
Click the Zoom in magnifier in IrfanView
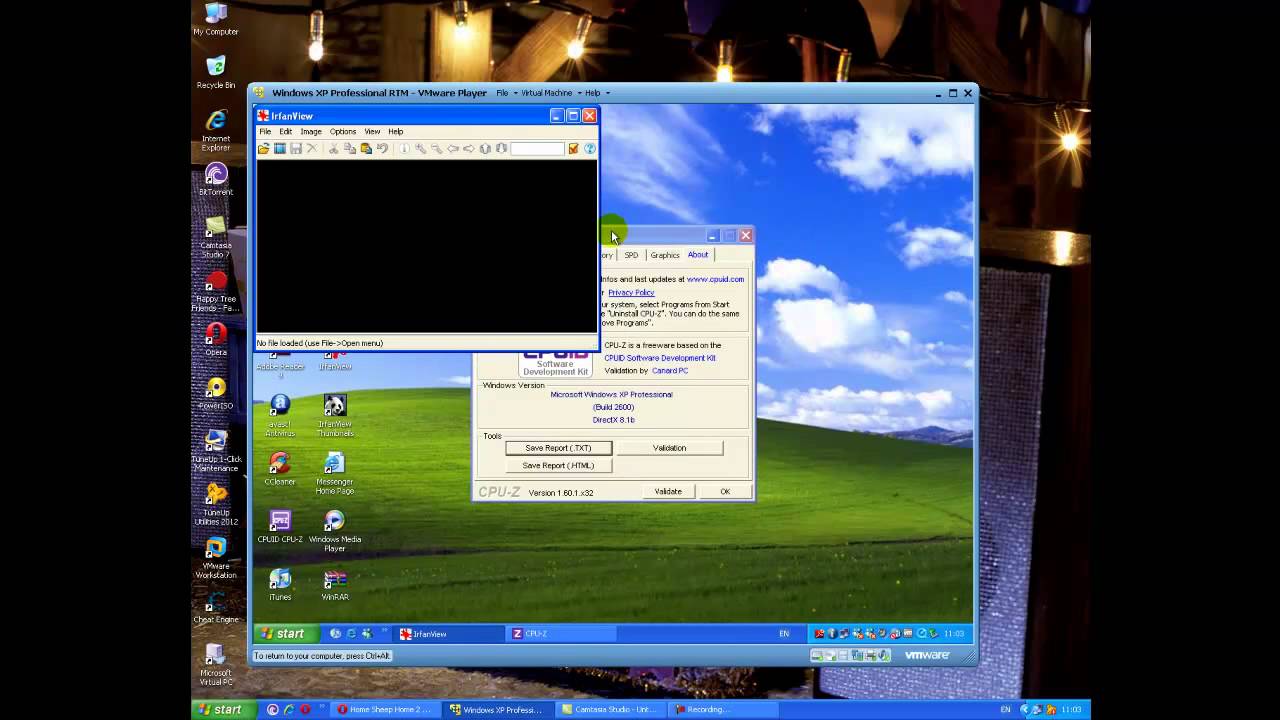pos(421,148)
